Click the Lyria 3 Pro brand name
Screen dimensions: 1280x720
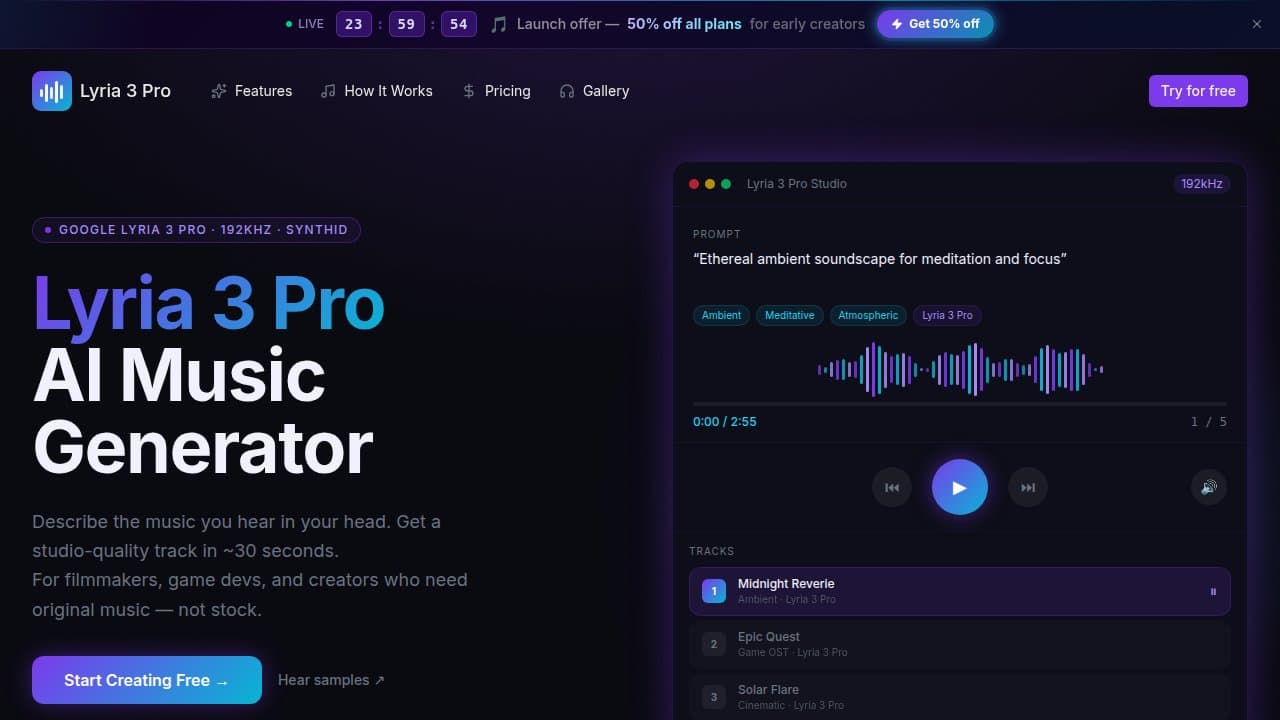[125, 91]
